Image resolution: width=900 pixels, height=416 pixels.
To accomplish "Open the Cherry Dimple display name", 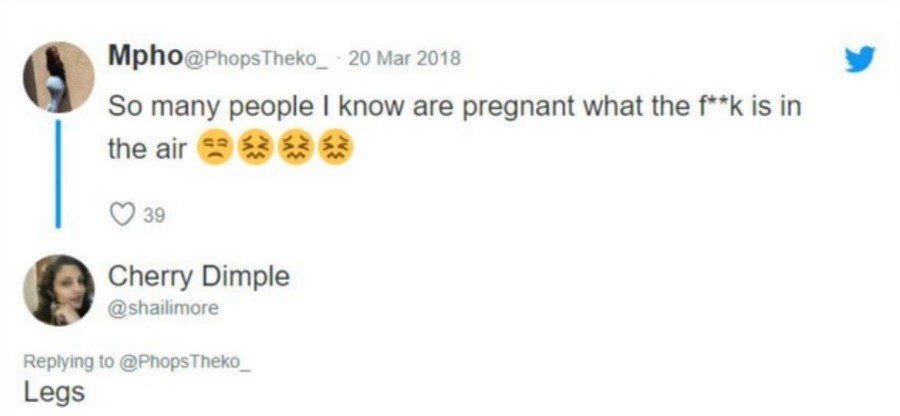I will pos(198,276).
